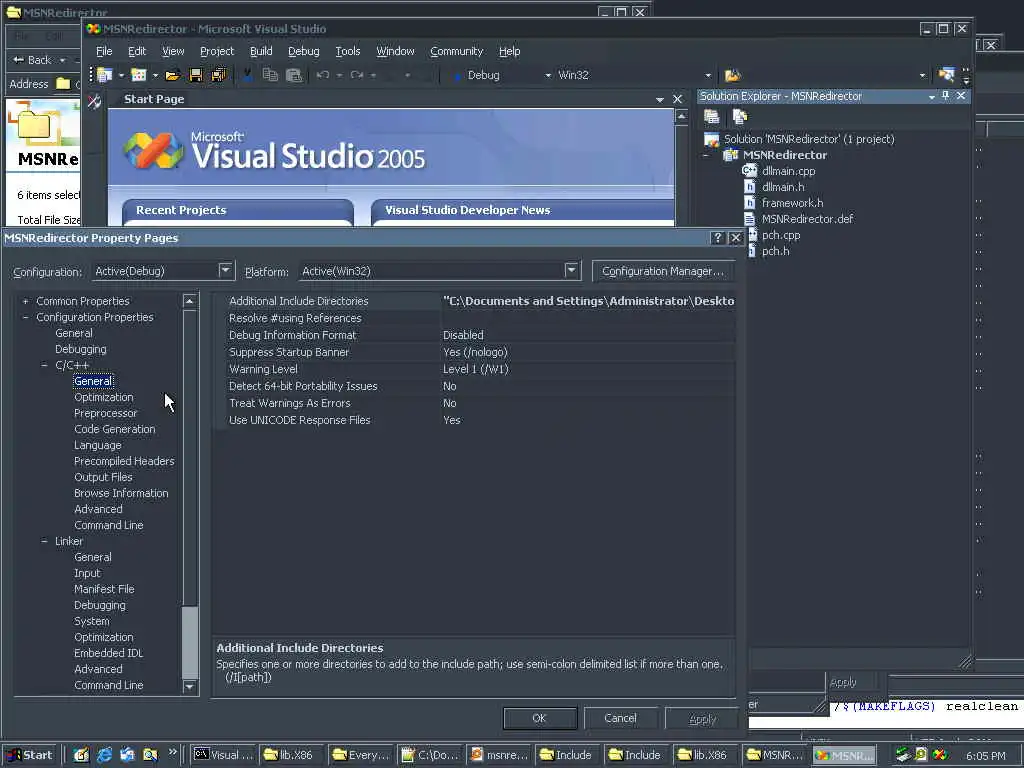Open the Platform dropdown Active(Win32)
Image resolution: width=1024 pixels, height=768 pixels.
pyautogui.click(x=571, y=270)
